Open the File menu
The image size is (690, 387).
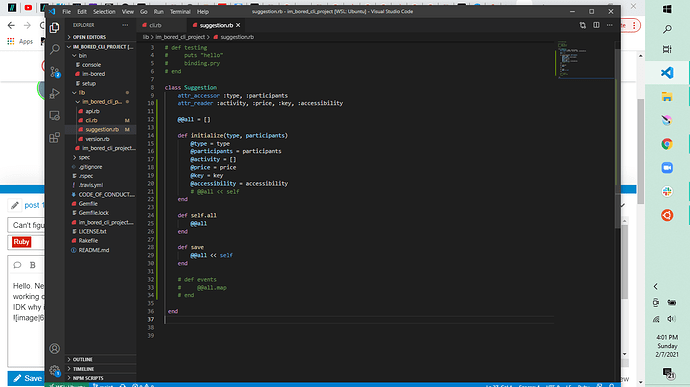click(66, 11)
